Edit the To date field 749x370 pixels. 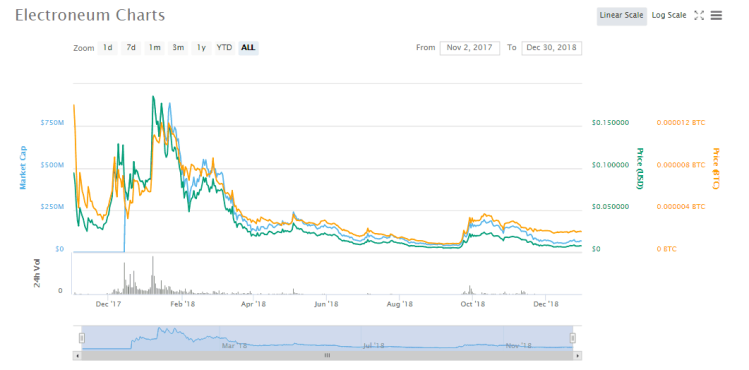[552, 48]
